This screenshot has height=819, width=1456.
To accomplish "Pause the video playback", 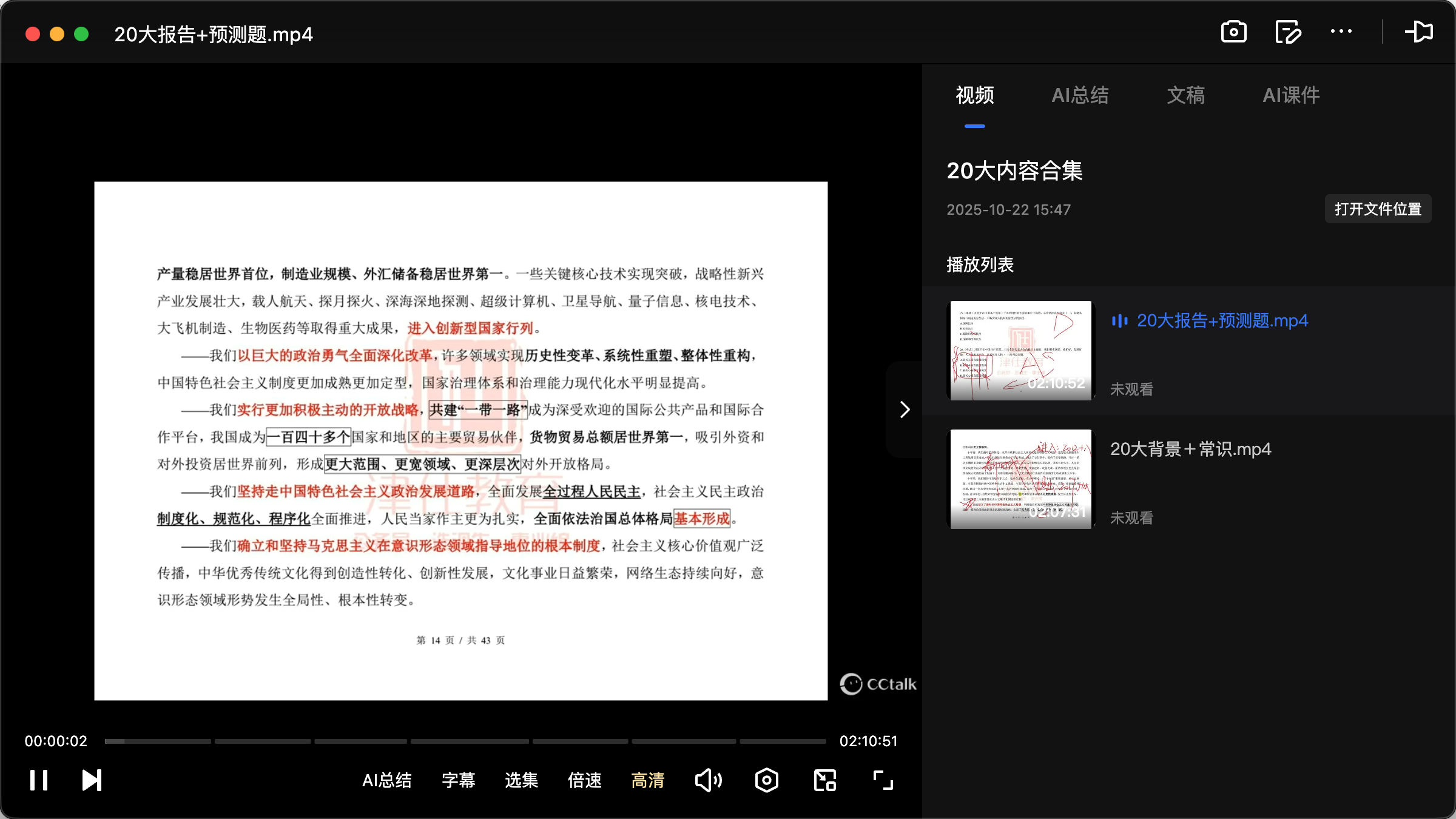I will click(38, 780).
